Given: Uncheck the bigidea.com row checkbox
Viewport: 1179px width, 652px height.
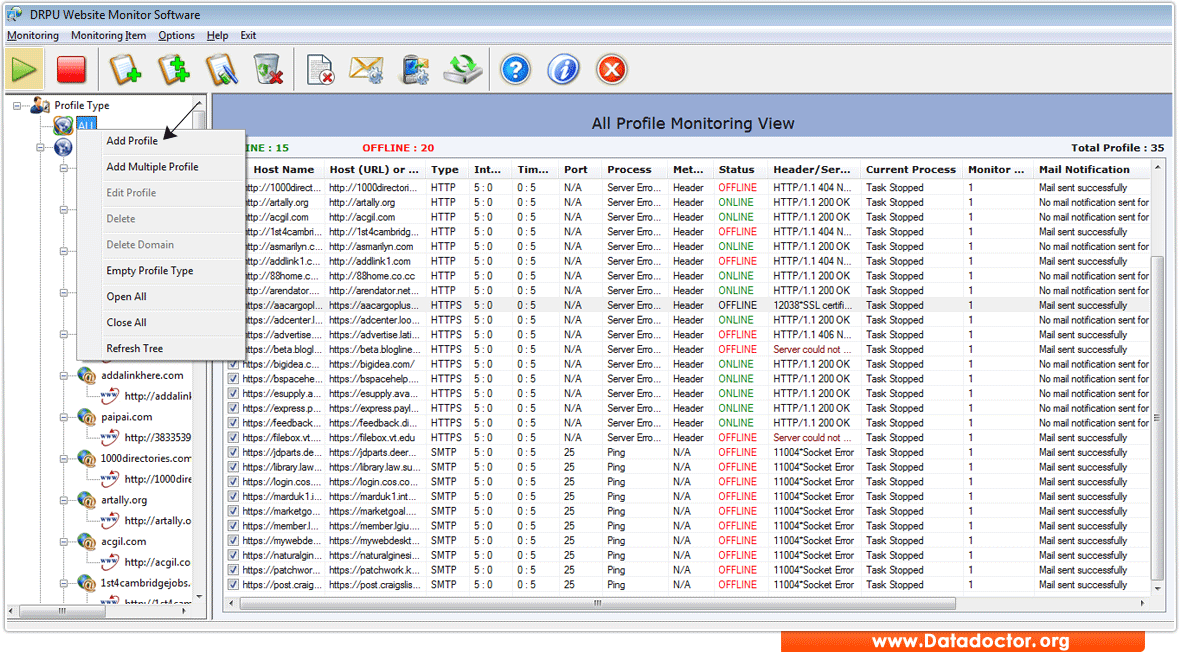Looking at the screenshot, I should (233, 364).
